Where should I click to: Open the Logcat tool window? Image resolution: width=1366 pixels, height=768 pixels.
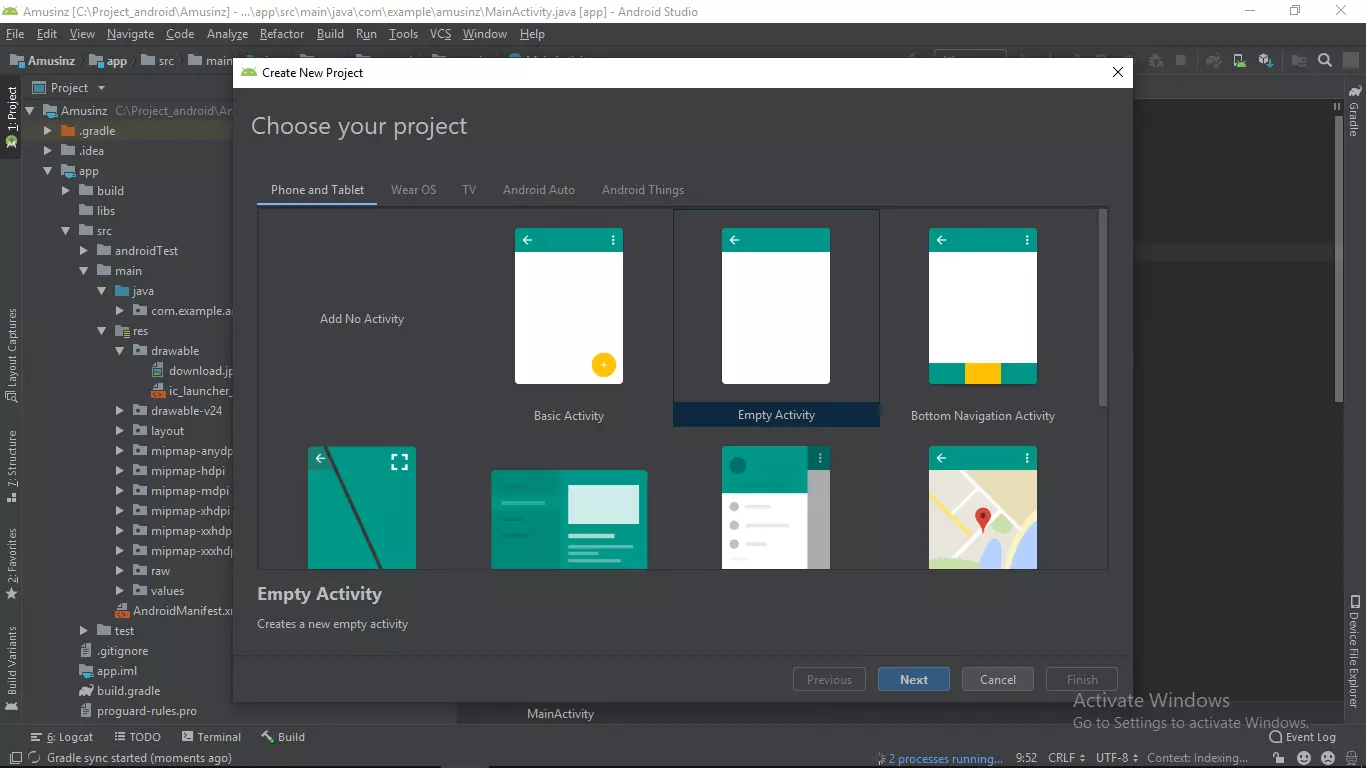point(62,737)
